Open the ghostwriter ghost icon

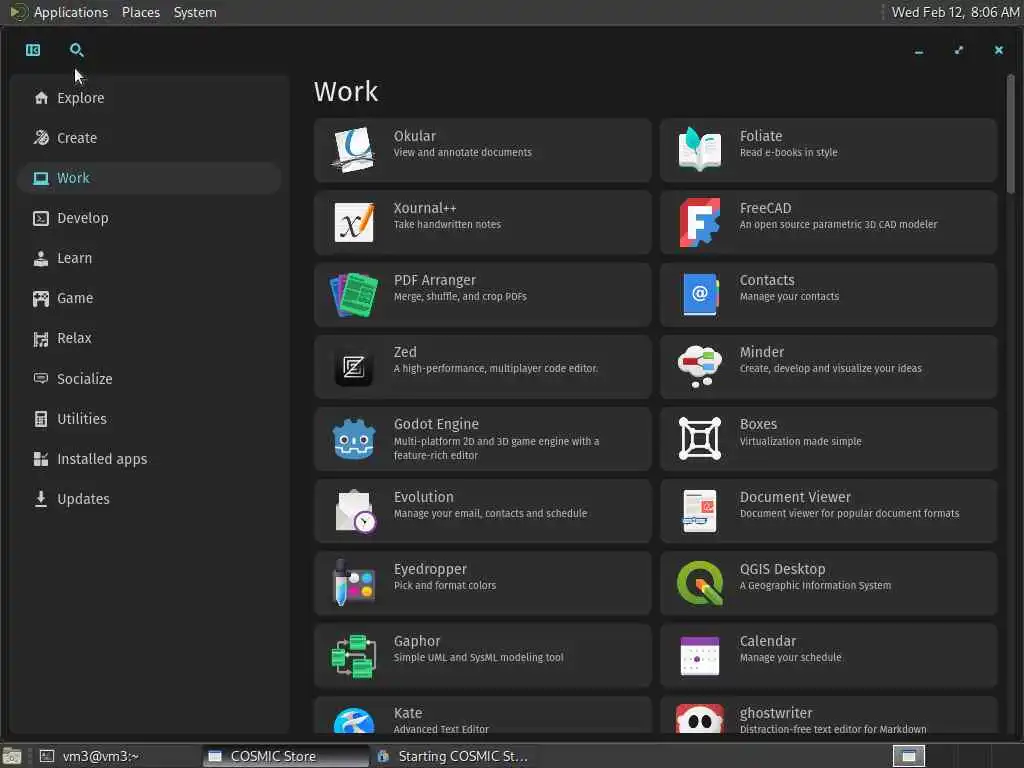click(699, 719)
